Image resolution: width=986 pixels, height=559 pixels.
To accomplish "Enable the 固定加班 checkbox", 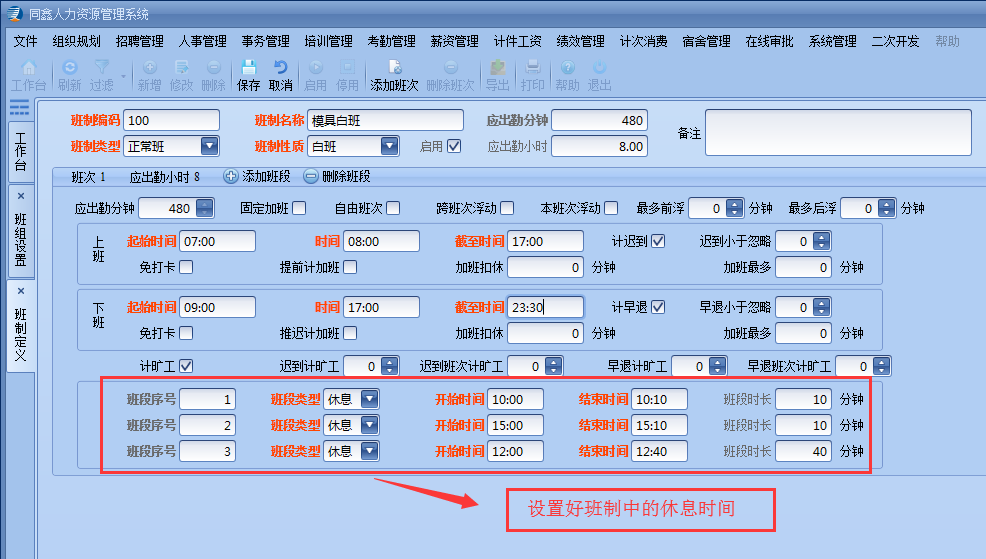I will click(x=299, y=208).
